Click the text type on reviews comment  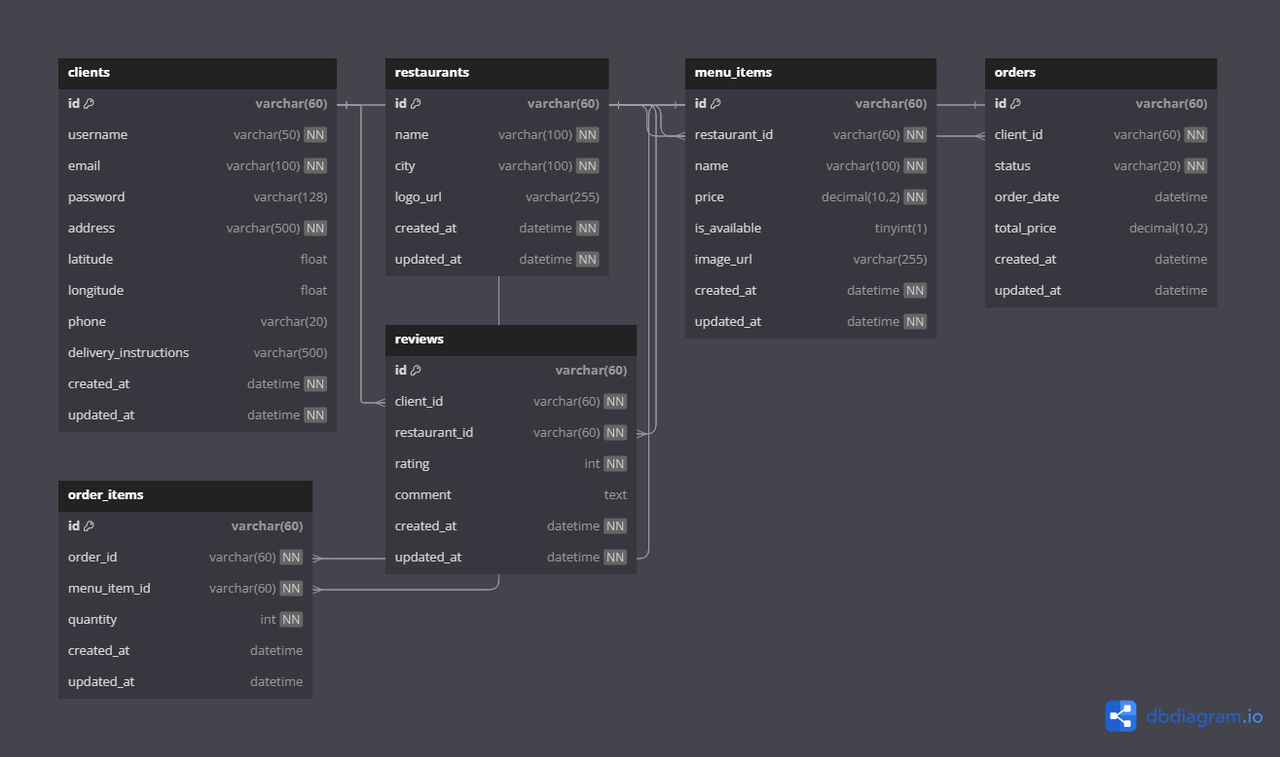click(616, 495)
